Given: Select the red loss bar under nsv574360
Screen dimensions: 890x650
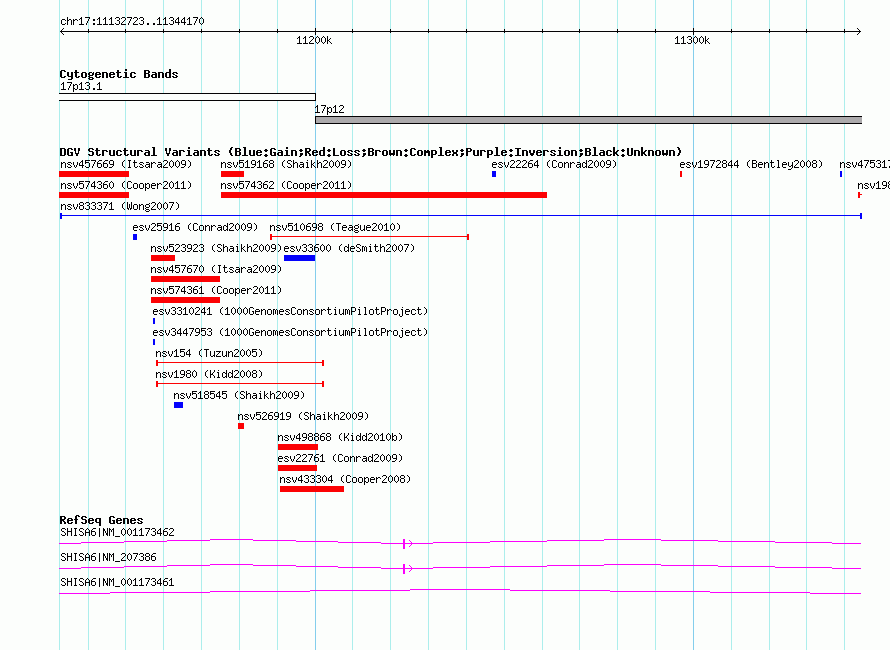Looking at the screenshot, I should click(x=94, y=195).
